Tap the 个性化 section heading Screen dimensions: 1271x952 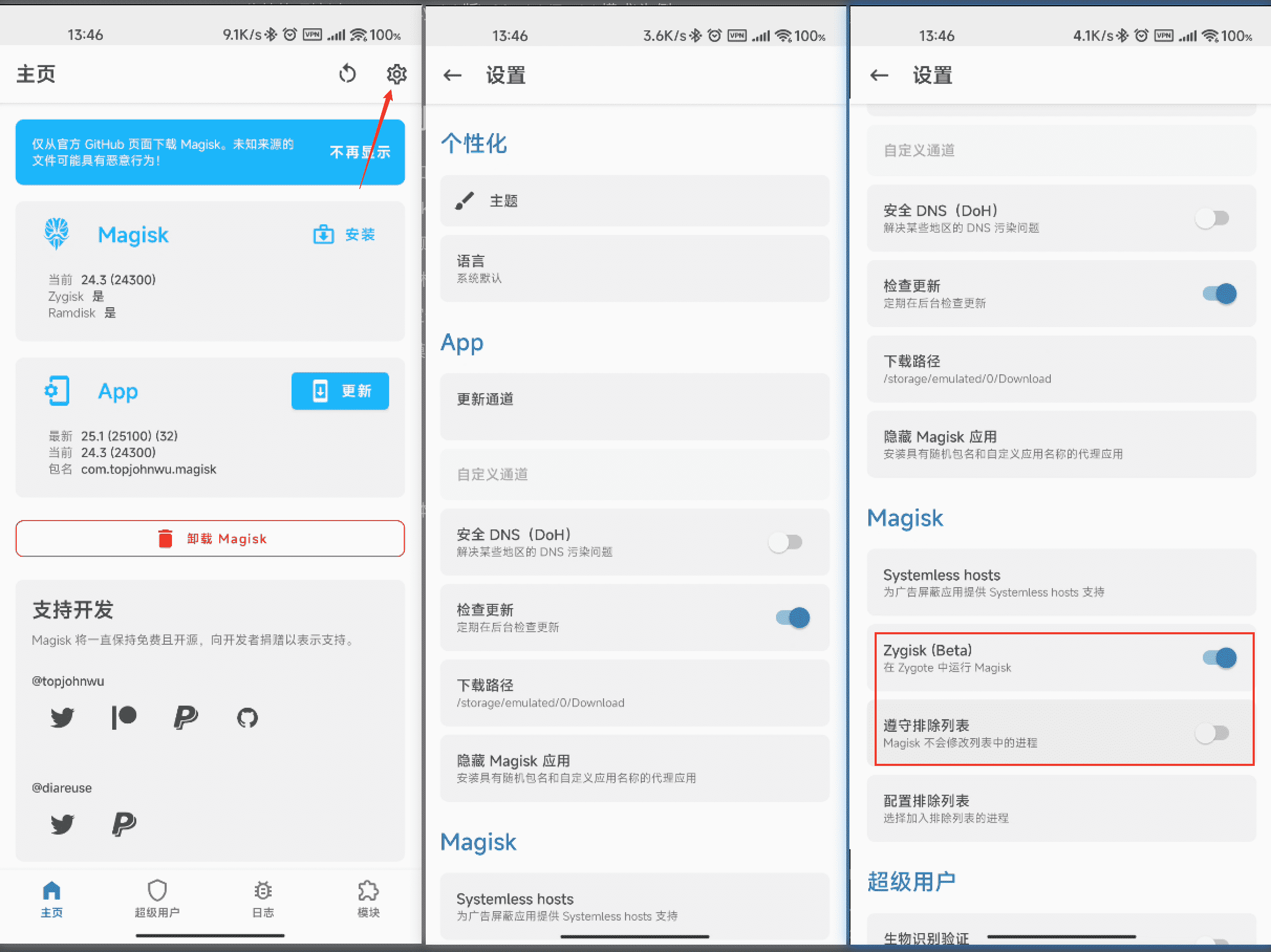coord(474,143)
